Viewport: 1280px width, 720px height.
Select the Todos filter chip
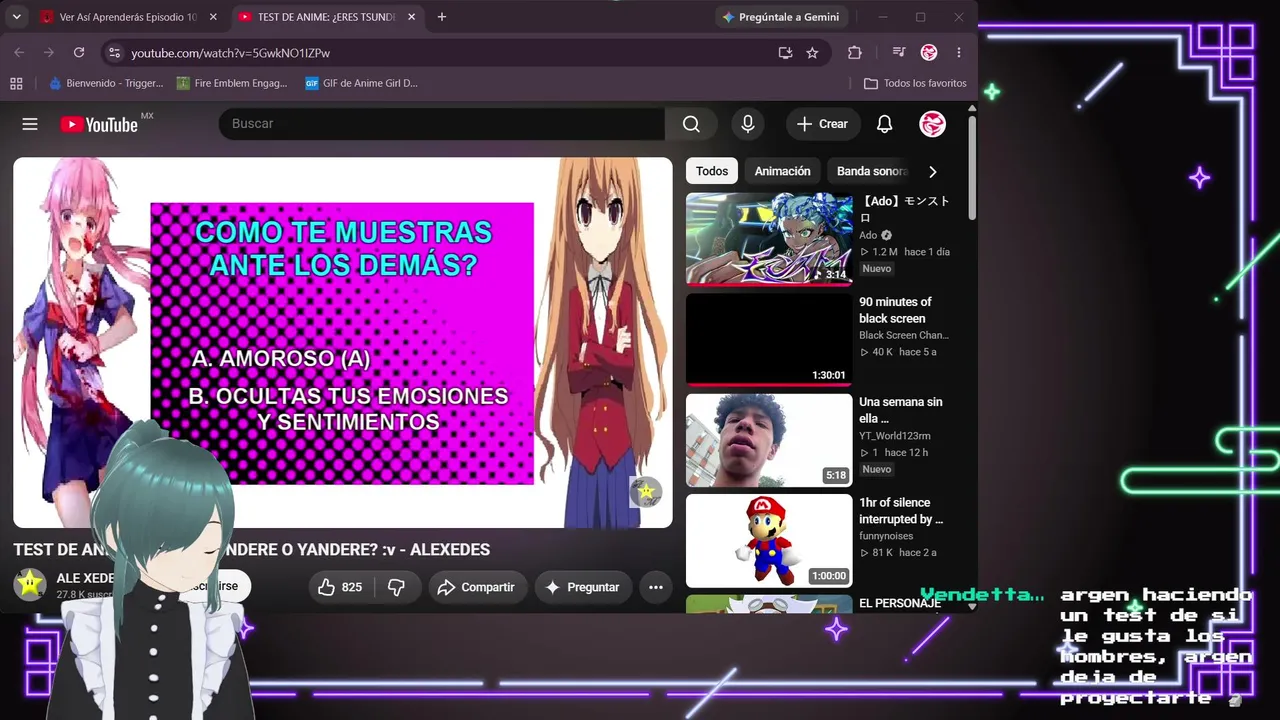tap(712, 171)
